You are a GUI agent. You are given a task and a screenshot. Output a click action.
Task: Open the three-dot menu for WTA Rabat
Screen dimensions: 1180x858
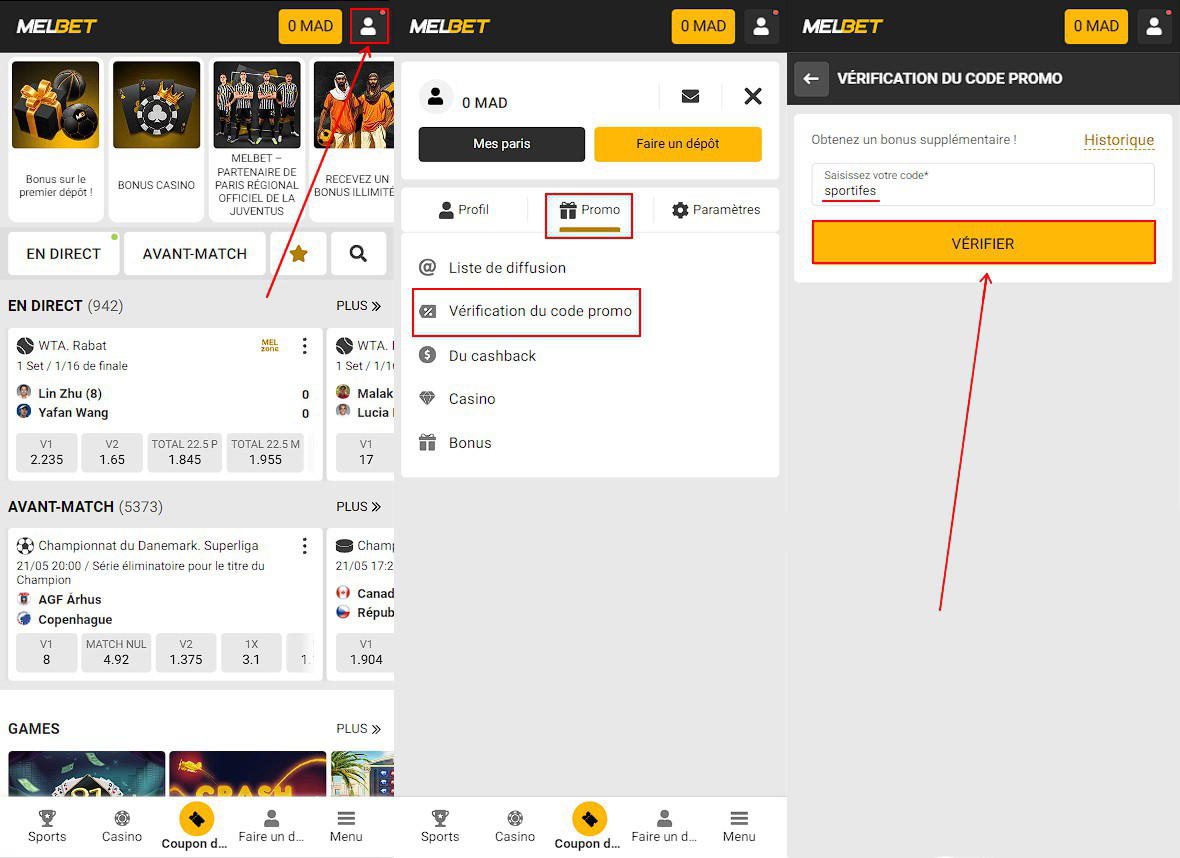[x=305, y=345]
